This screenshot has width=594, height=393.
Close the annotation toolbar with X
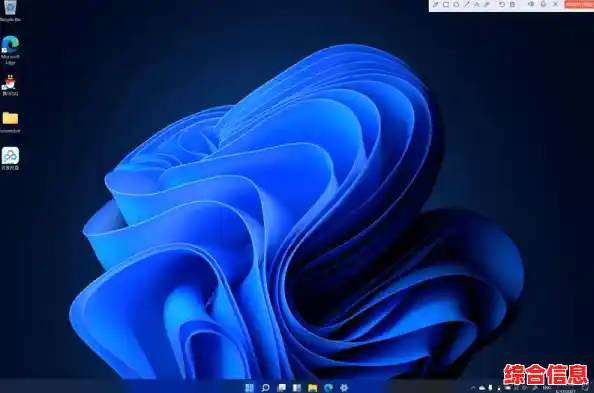556,5
